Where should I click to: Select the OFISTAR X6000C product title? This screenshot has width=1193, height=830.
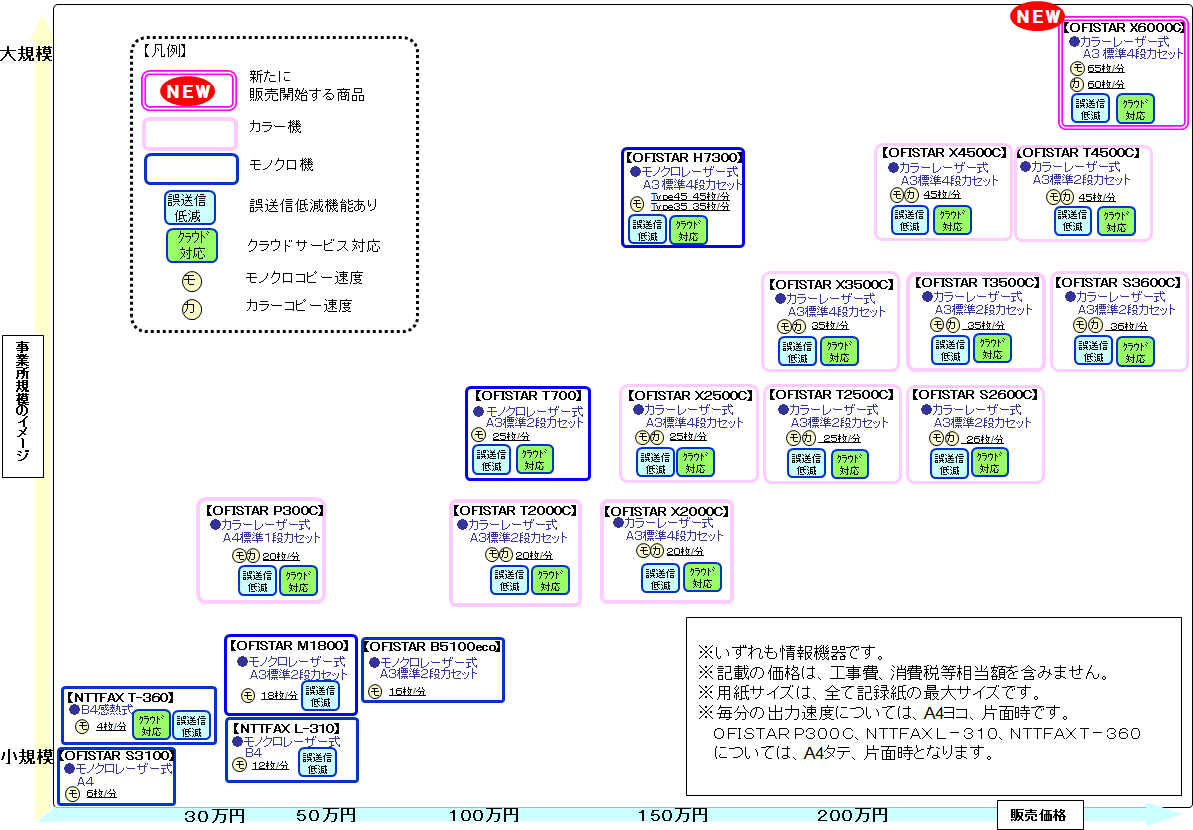pyautogui.click(x=1123, y=27)
